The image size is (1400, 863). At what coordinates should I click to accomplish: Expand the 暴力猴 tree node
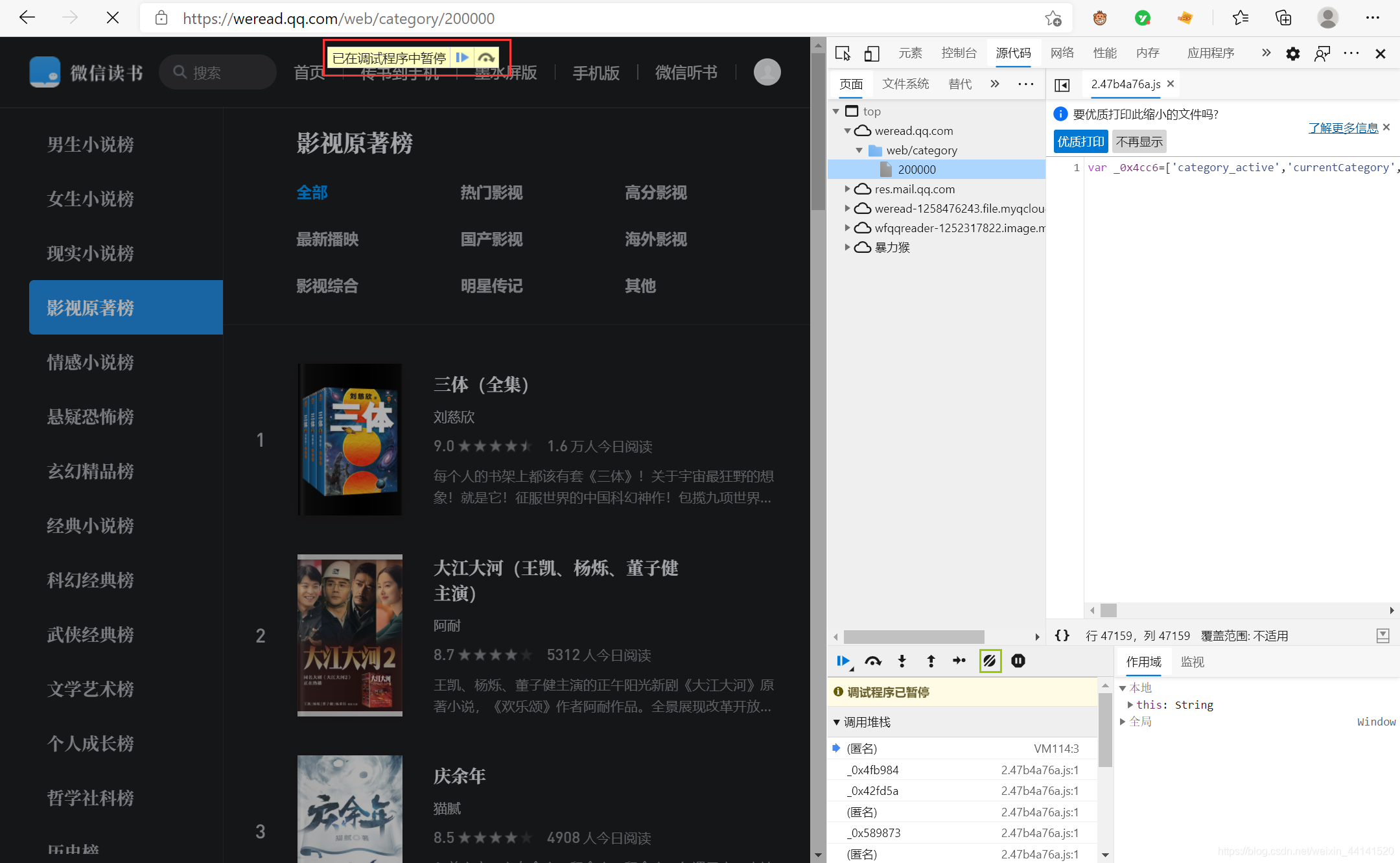847,248
